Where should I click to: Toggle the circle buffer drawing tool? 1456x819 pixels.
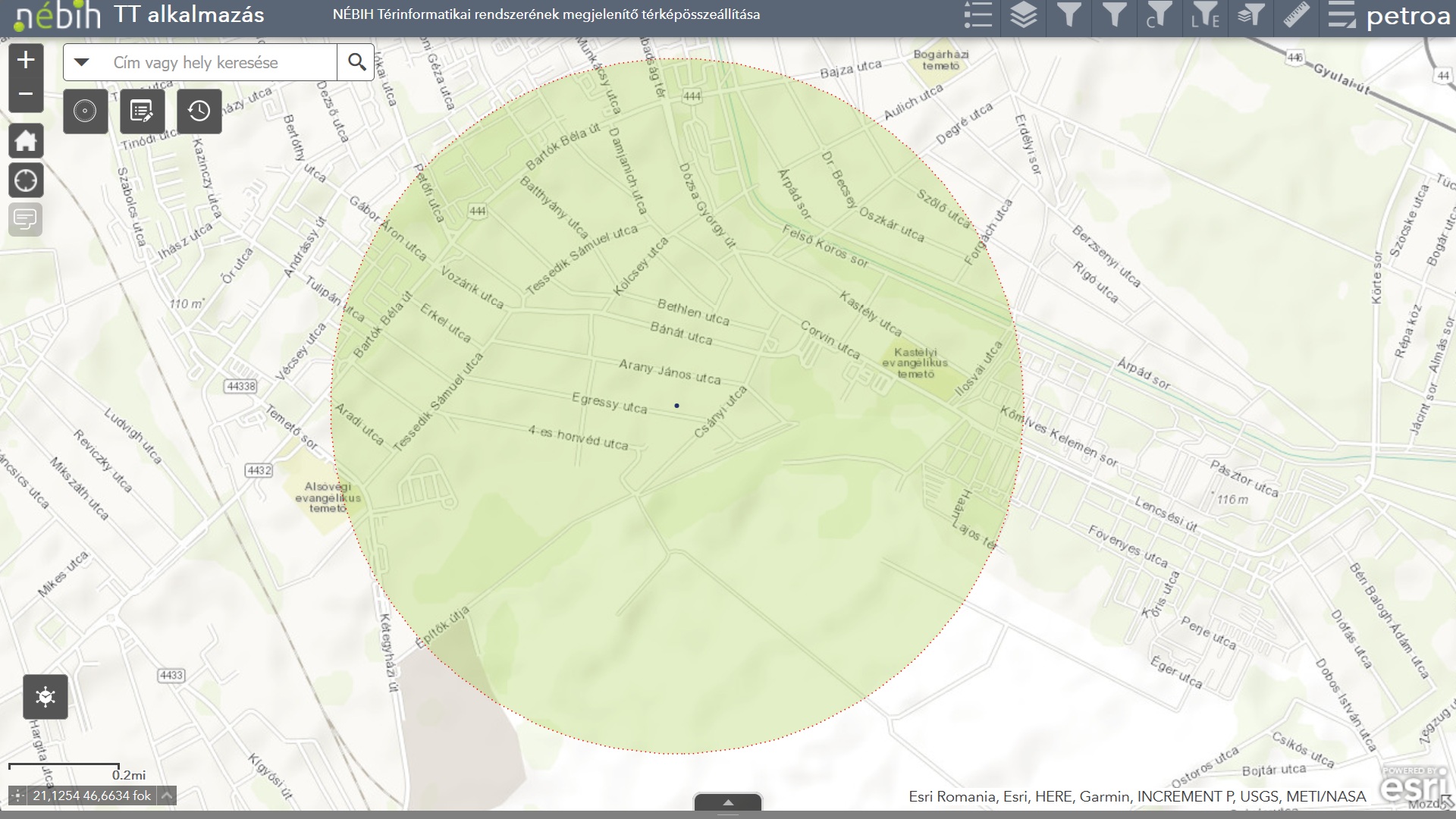85,111
